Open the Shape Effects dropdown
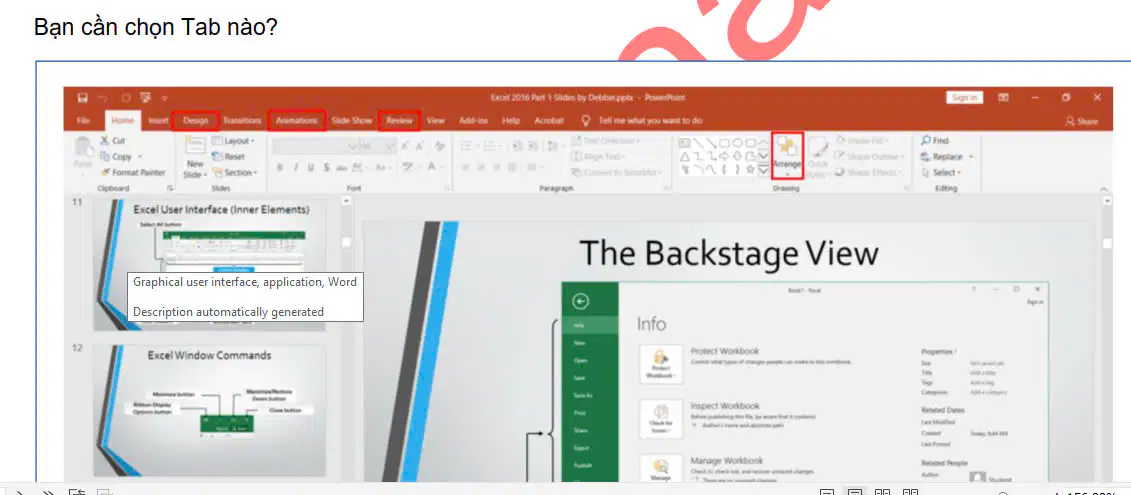The height and width of the screenshot is (495, 1131). [x=868, y=172]
